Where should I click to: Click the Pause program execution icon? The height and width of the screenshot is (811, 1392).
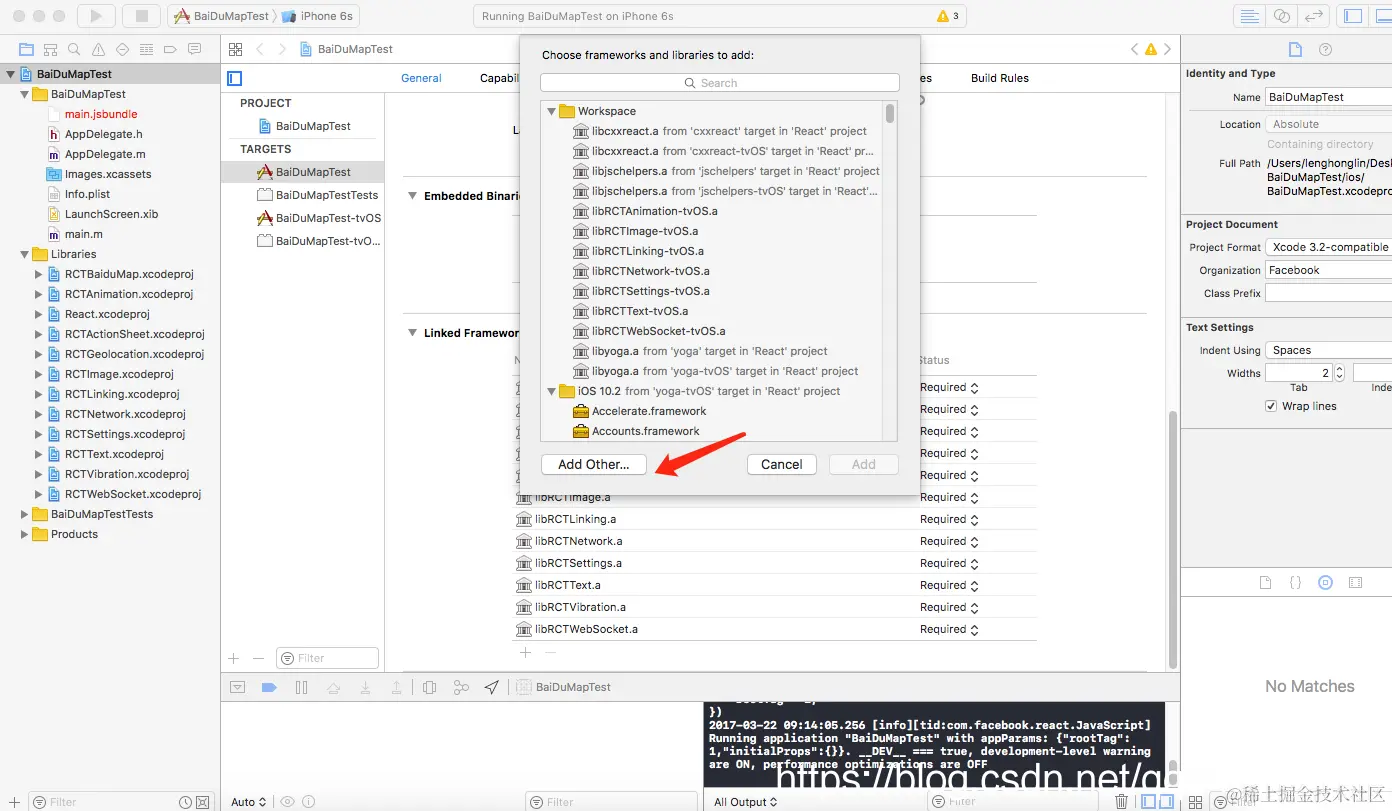pyautogui.click(x=301, y=687)
